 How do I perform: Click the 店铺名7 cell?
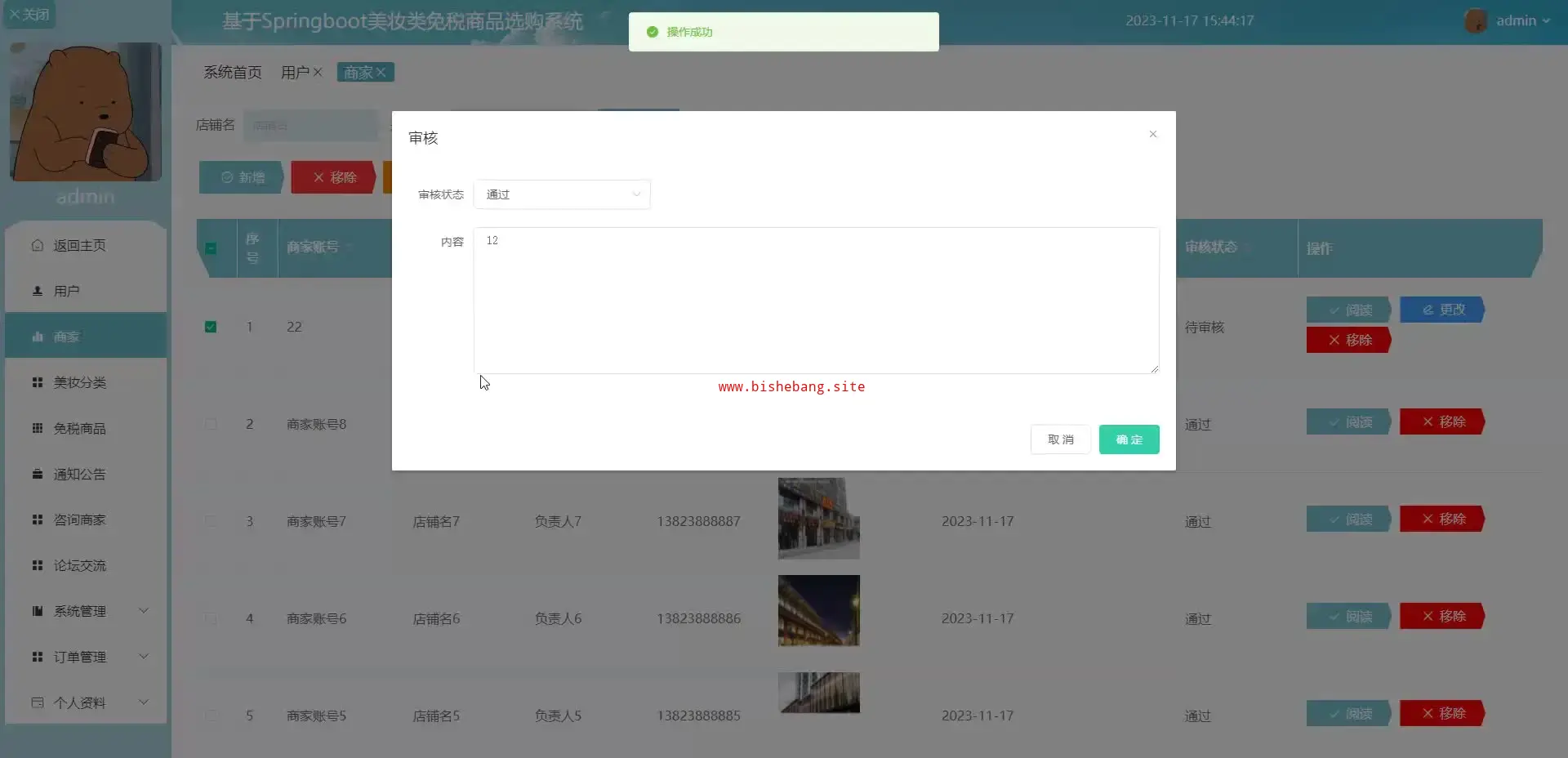pos(436,521)
